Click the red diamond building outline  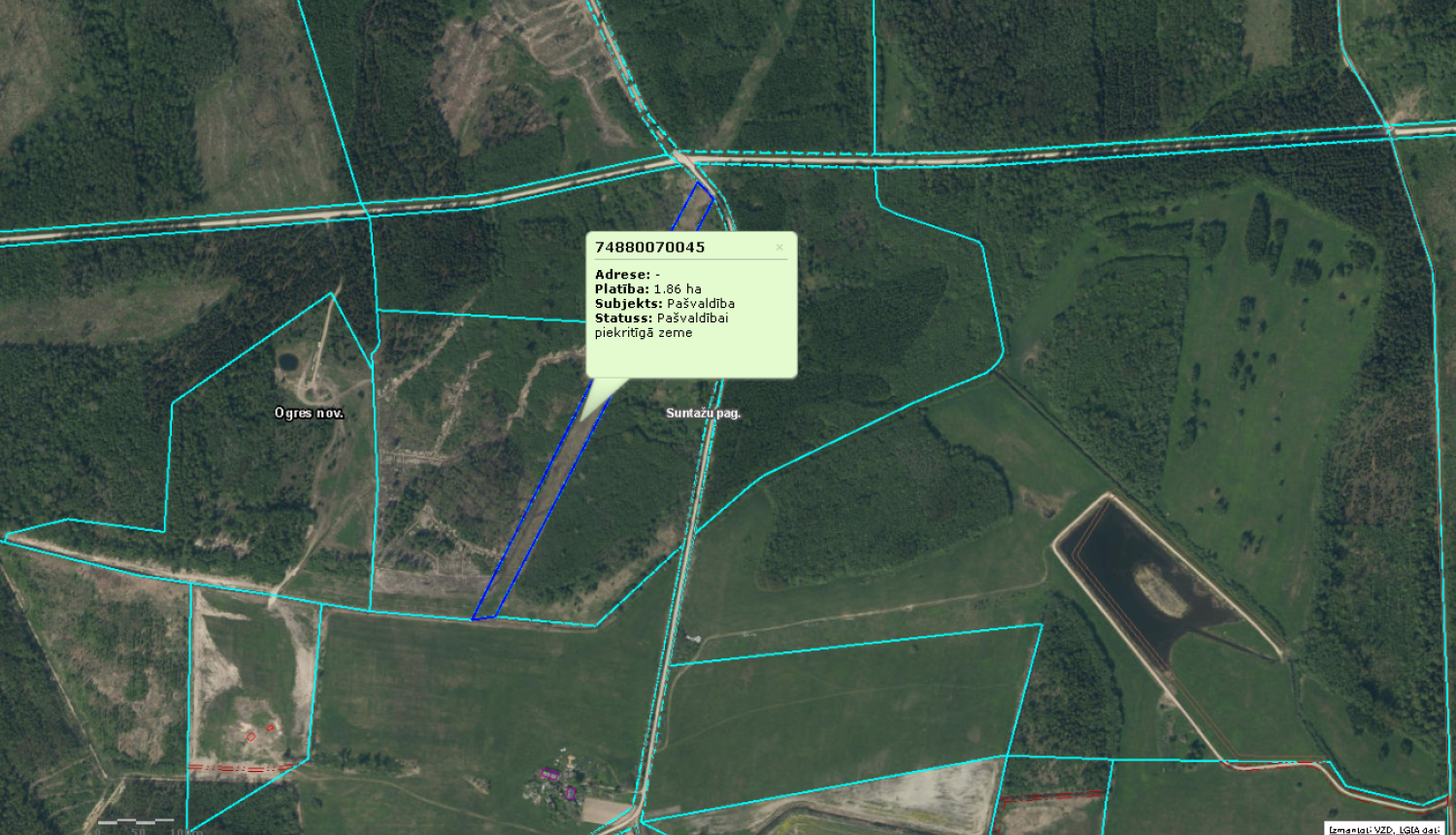coord(250,737)
